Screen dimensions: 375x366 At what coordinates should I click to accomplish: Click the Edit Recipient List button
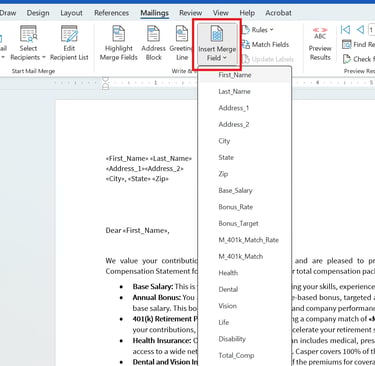pyautogui.click(x=69, y=43)
